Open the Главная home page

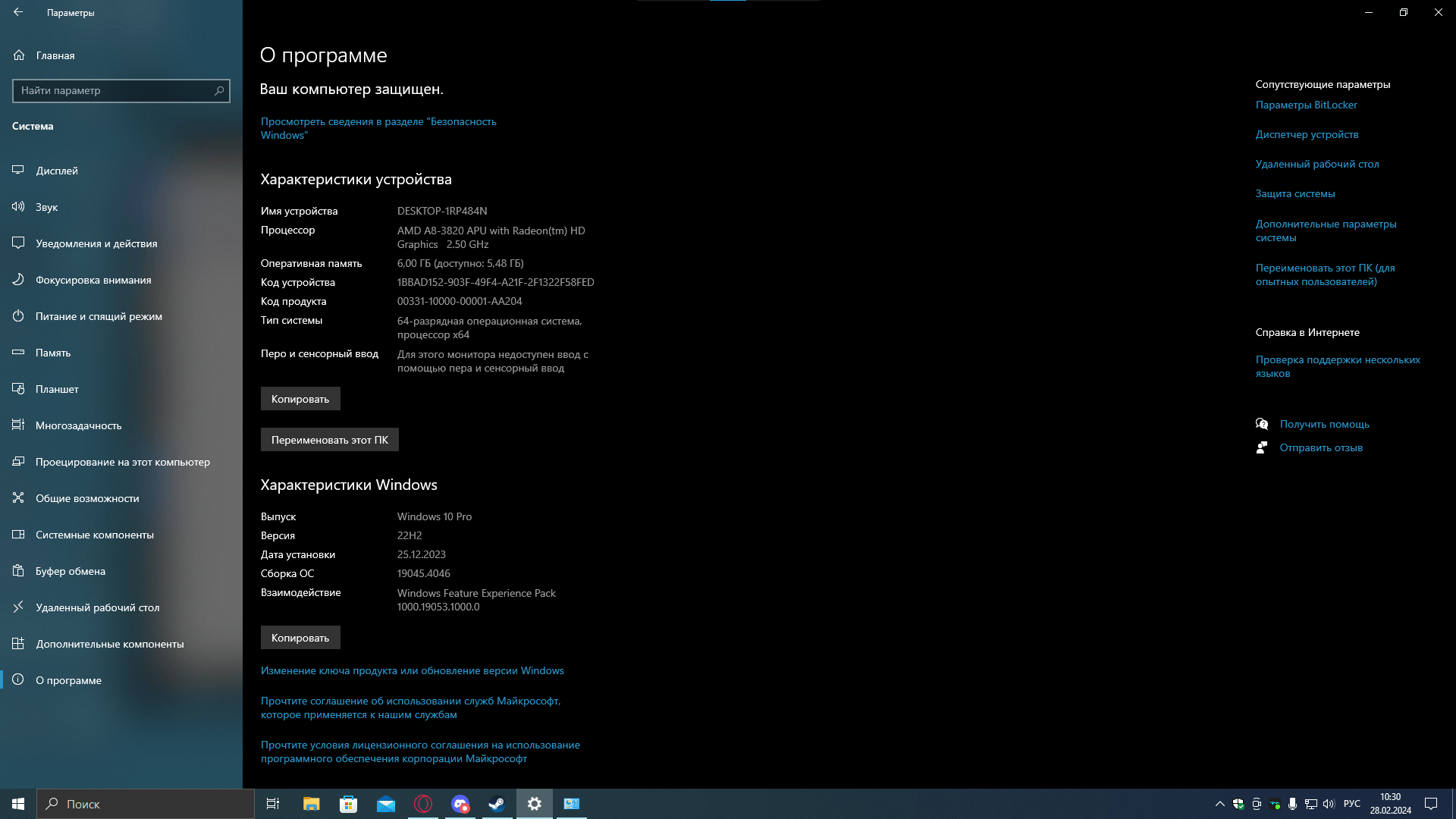pos(55,55)
